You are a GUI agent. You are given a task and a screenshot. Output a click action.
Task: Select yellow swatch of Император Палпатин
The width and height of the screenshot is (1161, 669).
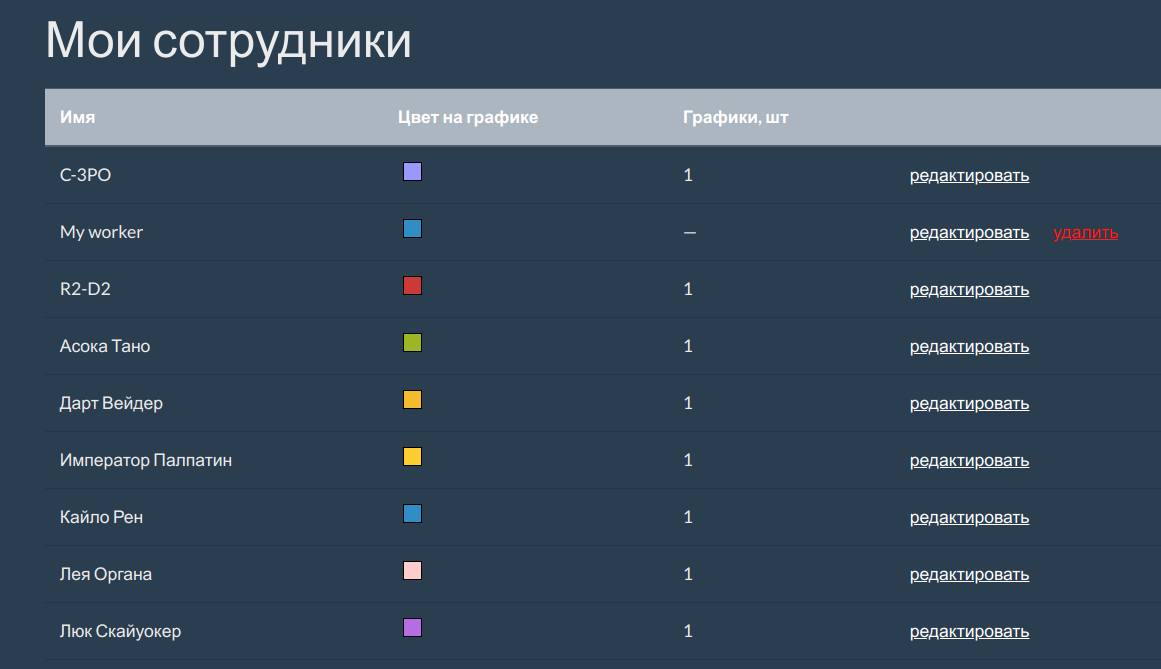412,457
